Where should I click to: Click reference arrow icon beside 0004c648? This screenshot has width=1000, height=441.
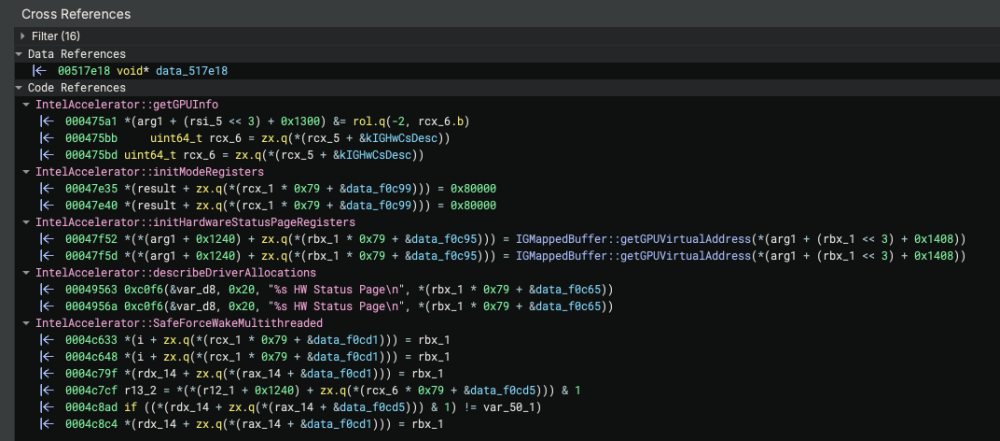pos(45,356)
